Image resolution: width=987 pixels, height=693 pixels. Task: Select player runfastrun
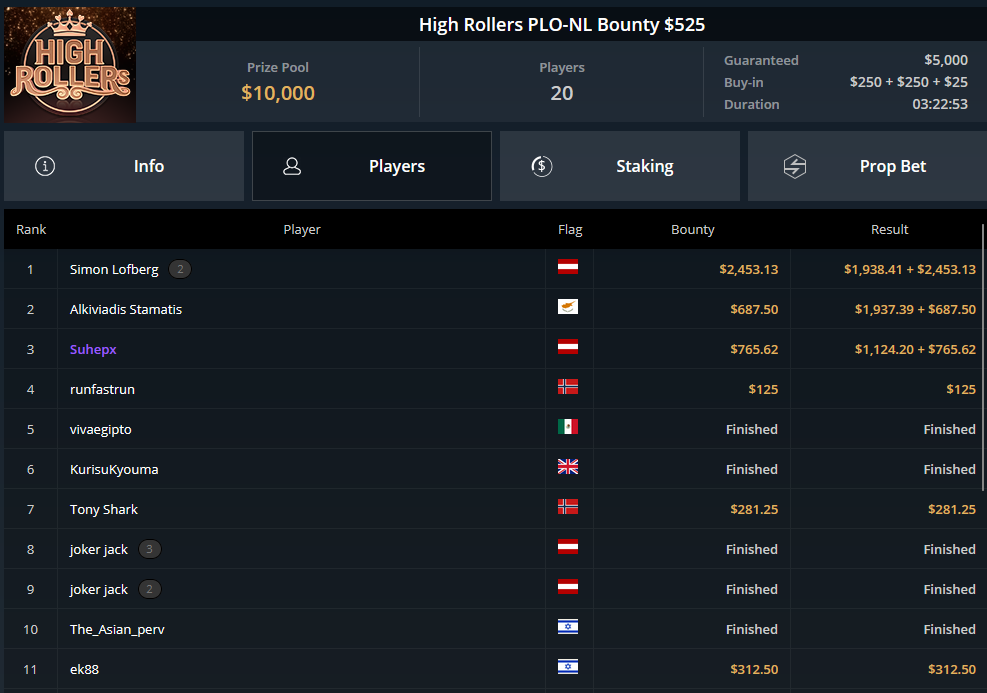click(x=102, y=390)
